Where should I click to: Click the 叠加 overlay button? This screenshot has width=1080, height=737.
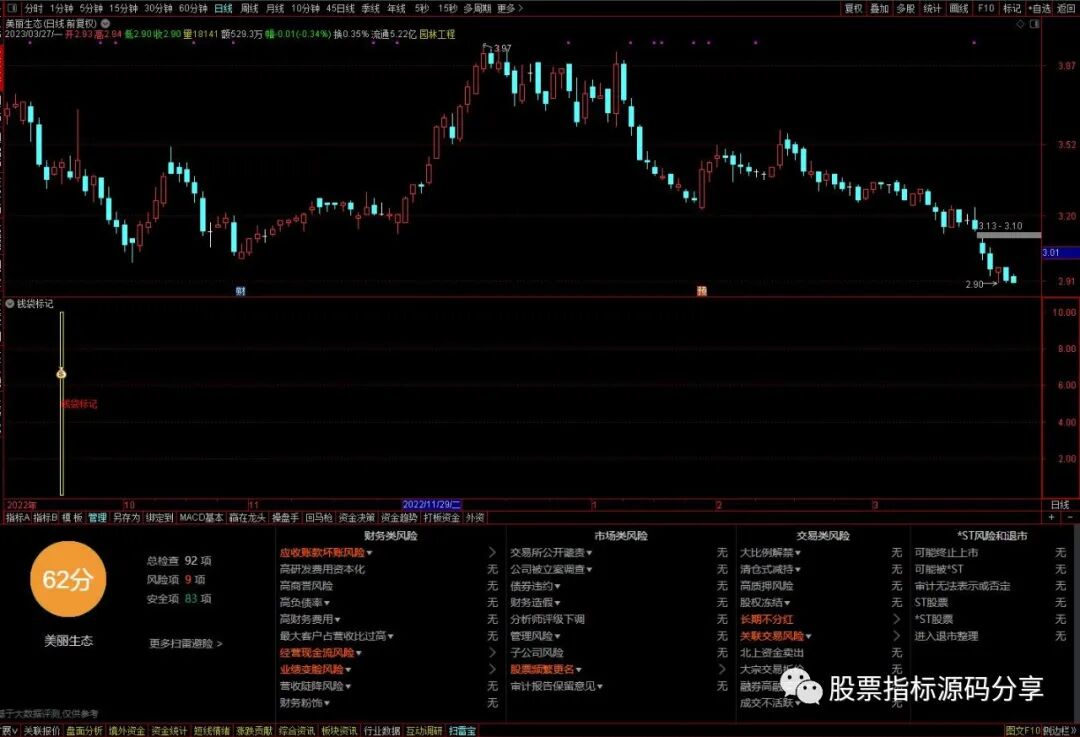[880, 8]
